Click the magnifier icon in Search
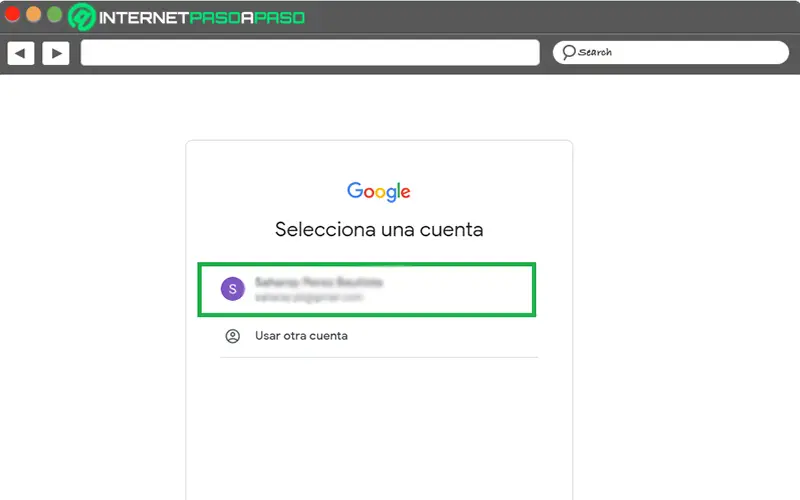This screenshot has height=500, width=800. pos(568,52)
